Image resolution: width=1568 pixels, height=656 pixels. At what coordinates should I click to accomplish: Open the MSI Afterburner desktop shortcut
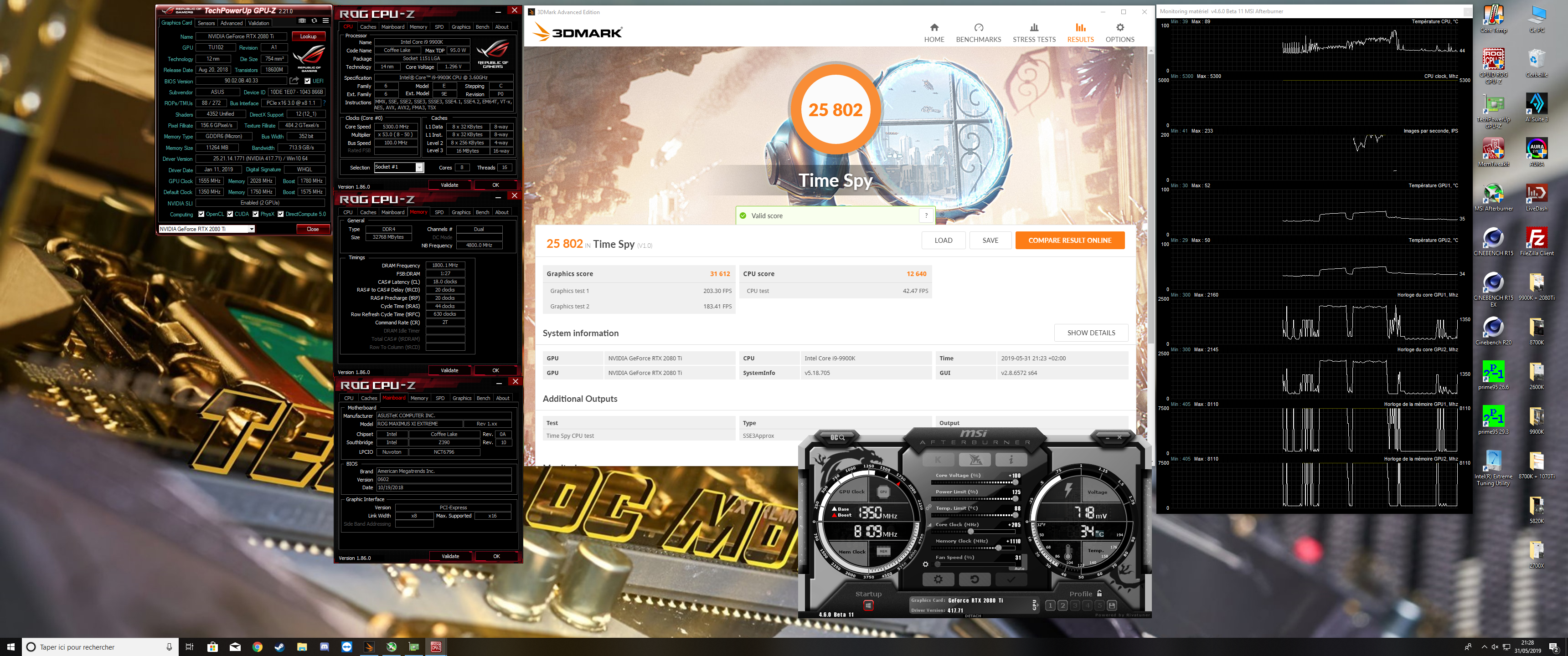point(1493,198)
